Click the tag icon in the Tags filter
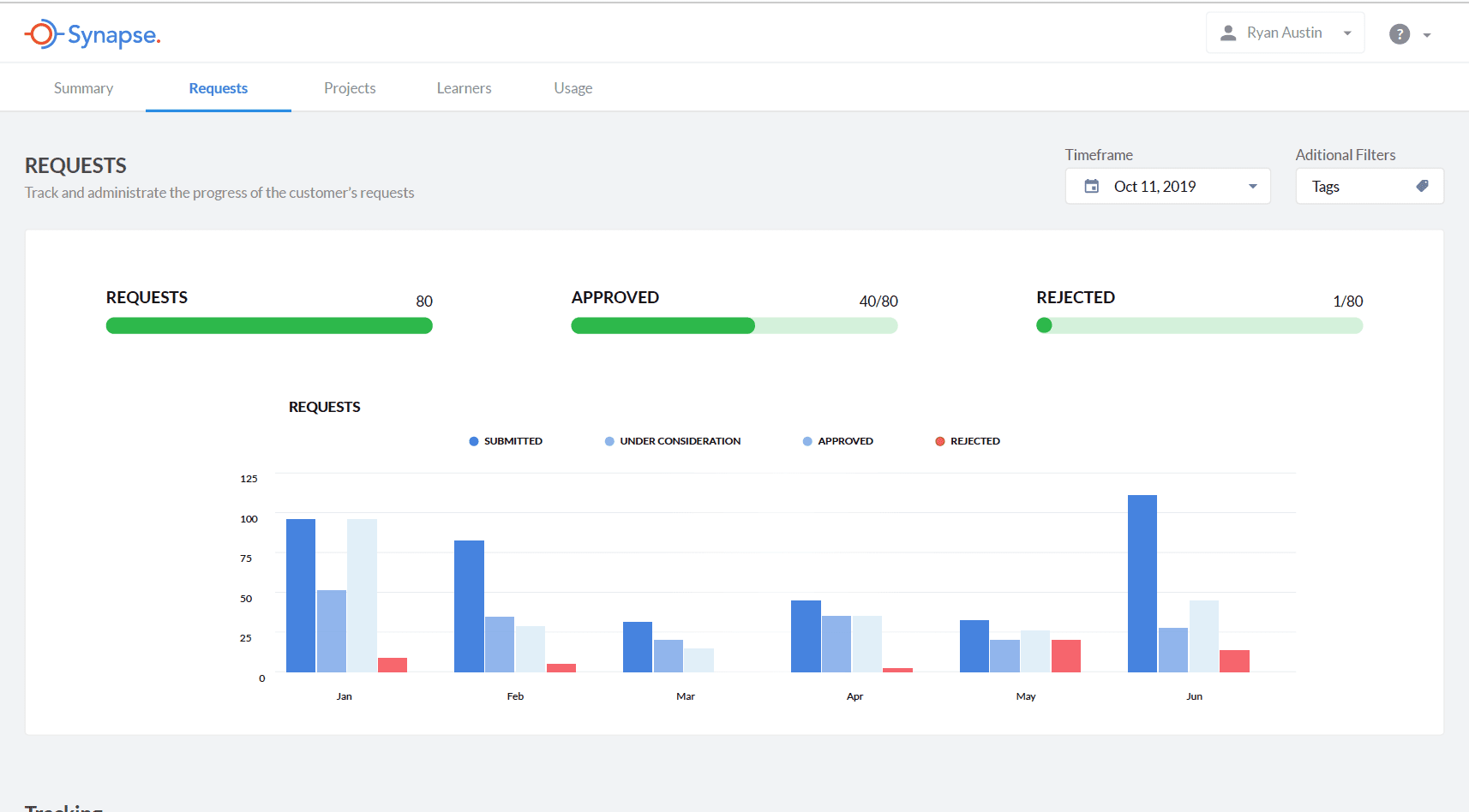The height and width of the screenshot is (812, 1469). coord(1423,185)
